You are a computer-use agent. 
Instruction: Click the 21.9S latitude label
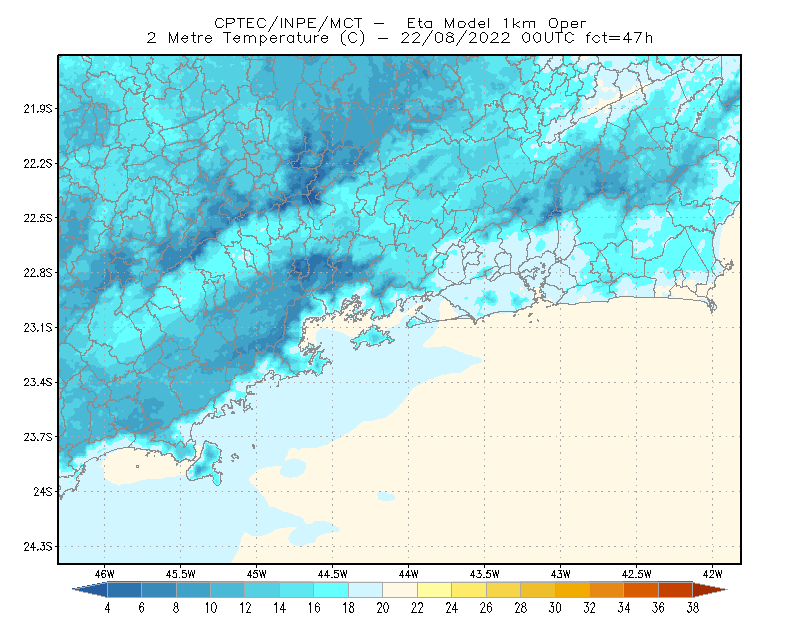(x=38, y=109)
